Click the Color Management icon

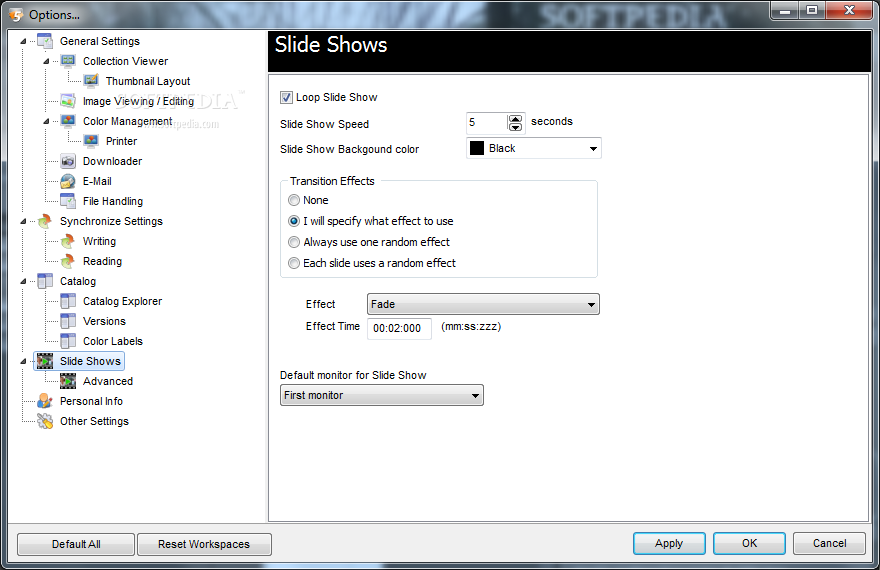tap(68, 121)
